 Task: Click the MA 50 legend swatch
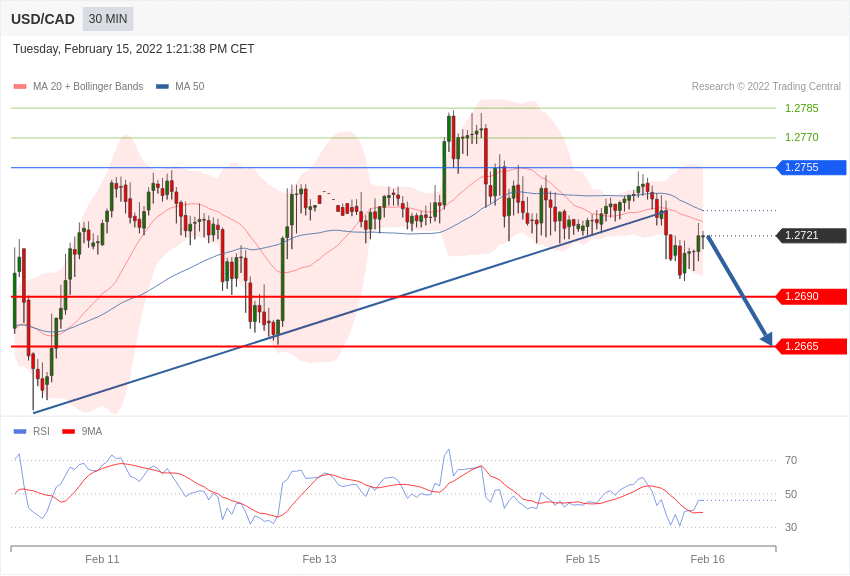tap(162, 87)
